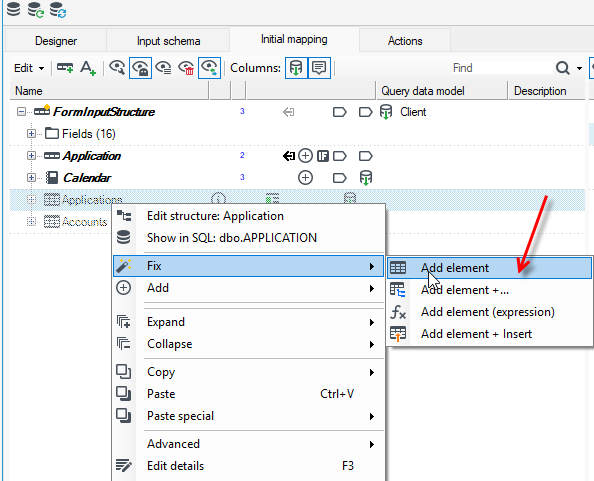This screenshot has width=594, height=481.
Task: Choose Add element + Insert option
Action: 489,334
